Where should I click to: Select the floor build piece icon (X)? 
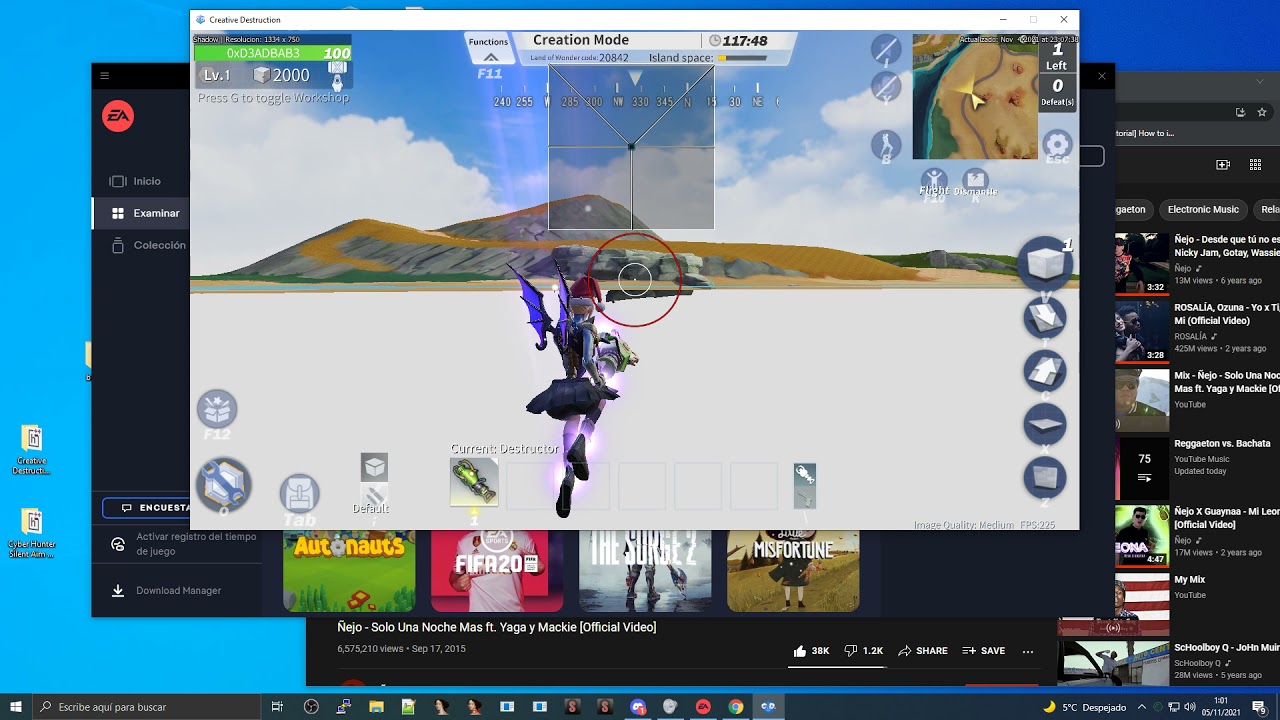pyautogui.click(x=1045, y=425)
